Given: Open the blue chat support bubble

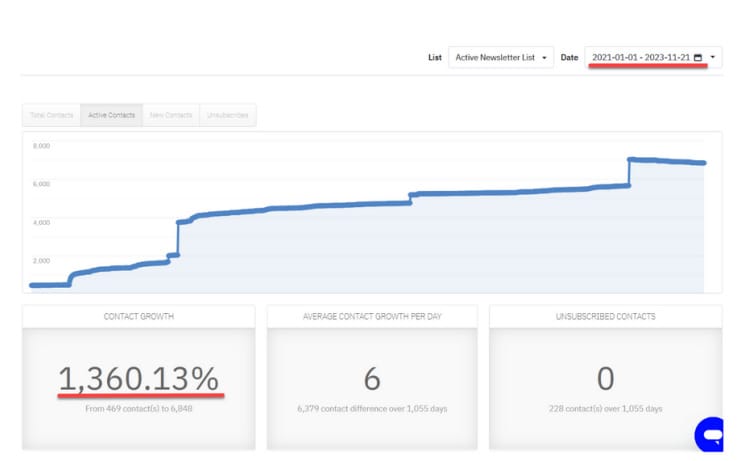Looking at the screenshot, I should coord(709,435).
